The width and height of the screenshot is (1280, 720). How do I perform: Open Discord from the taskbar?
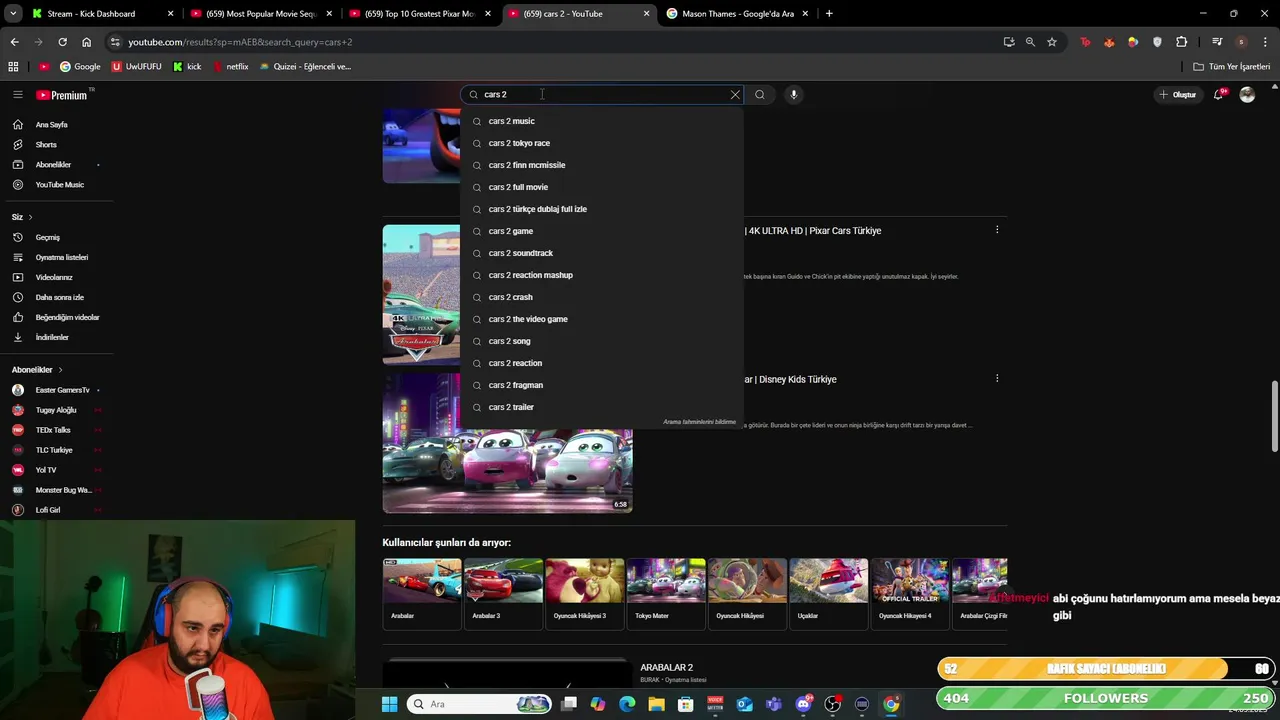[x=803, y=704]
